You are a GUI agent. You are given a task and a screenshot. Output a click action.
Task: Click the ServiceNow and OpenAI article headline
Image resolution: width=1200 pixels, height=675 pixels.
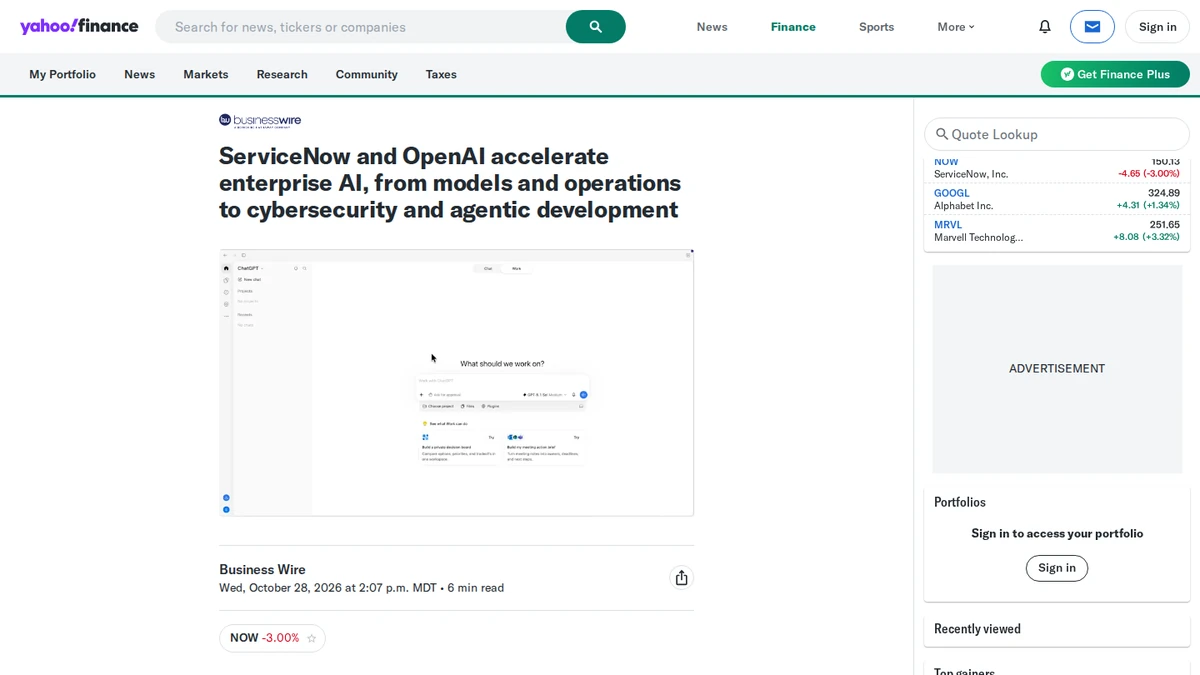point(450,183)
